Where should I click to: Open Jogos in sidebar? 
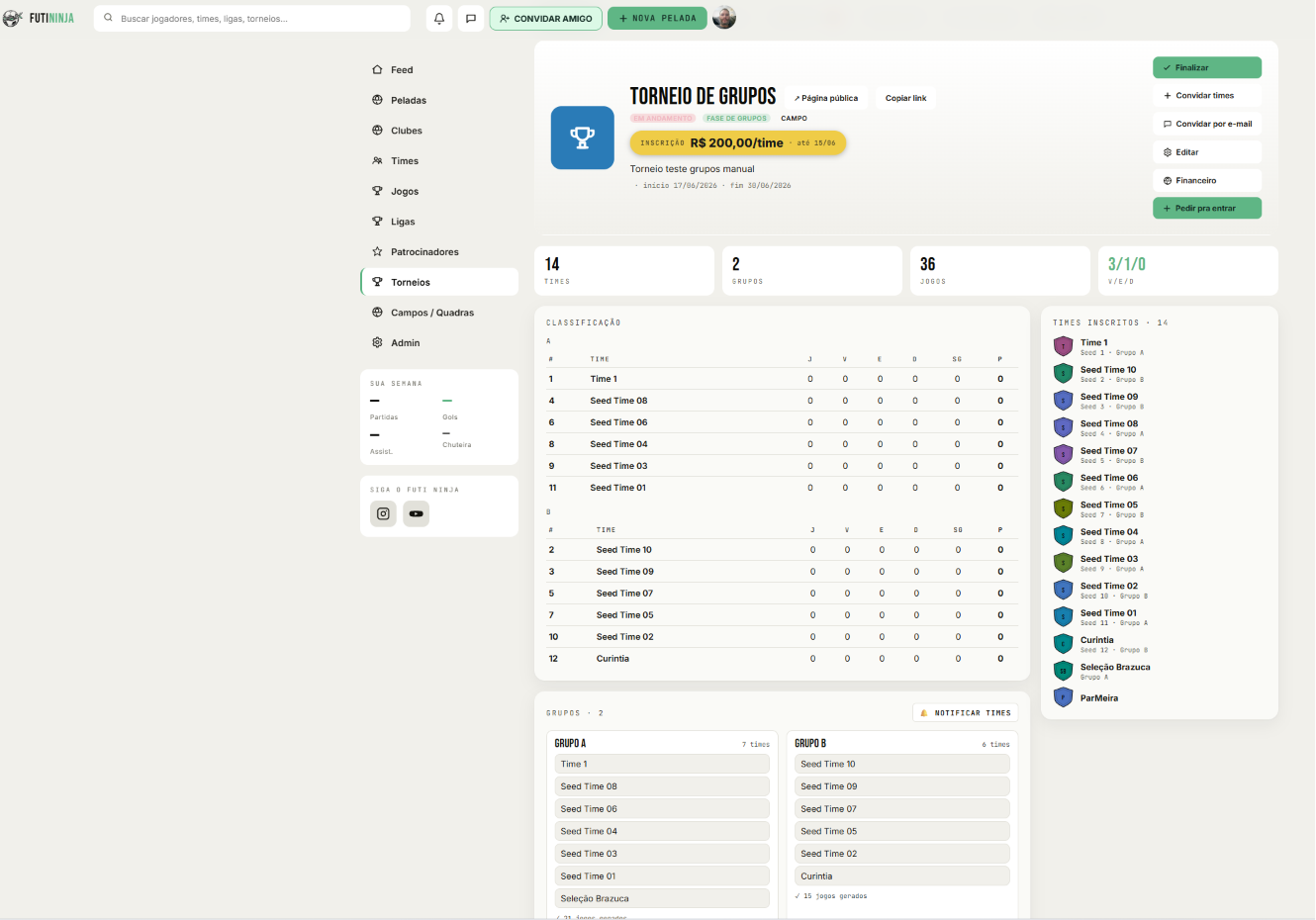[439, 191]
